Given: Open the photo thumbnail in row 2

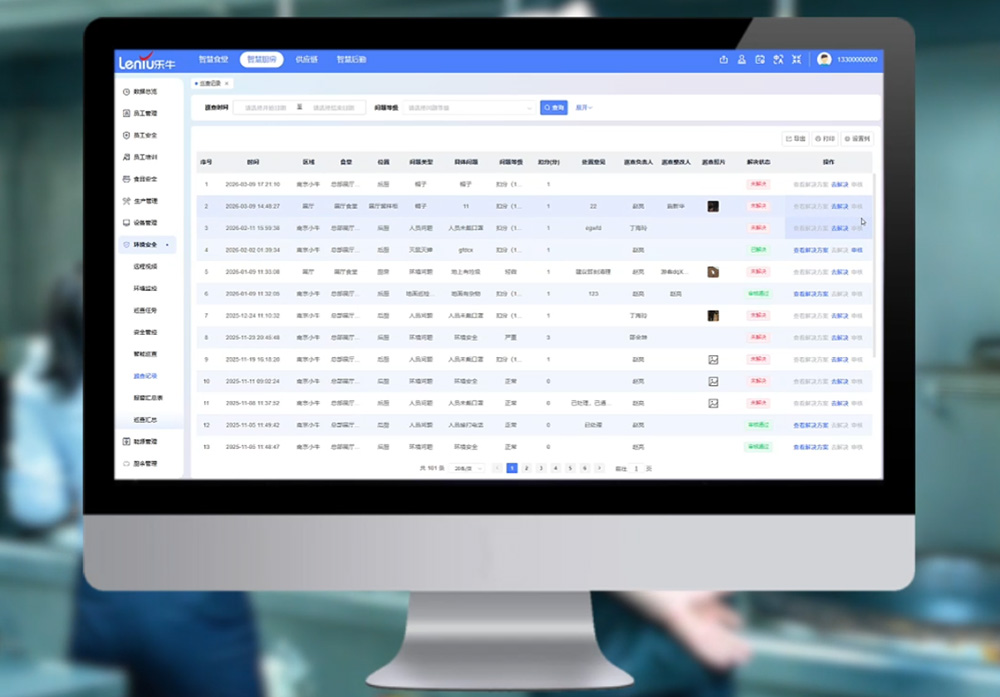Looking at the screenshot, I should tap(713, 206).
